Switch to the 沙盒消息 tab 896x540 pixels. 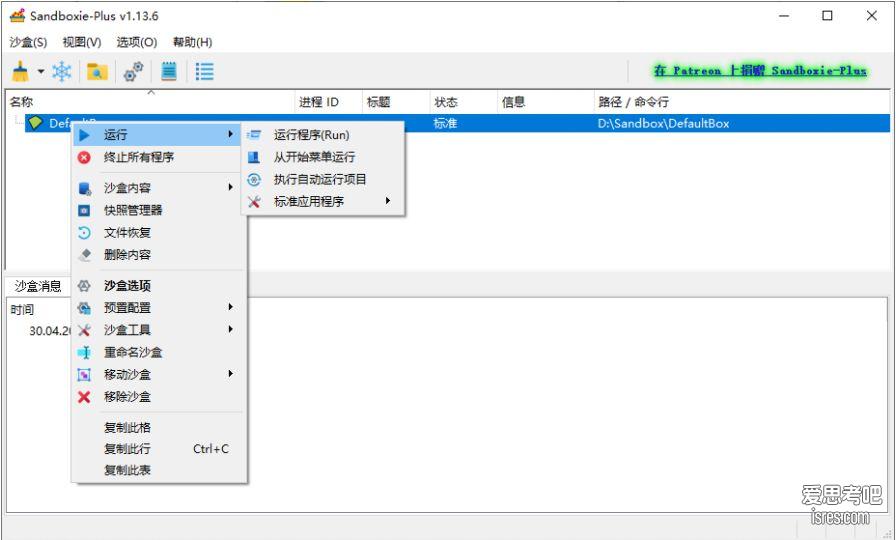pos(37,286)
